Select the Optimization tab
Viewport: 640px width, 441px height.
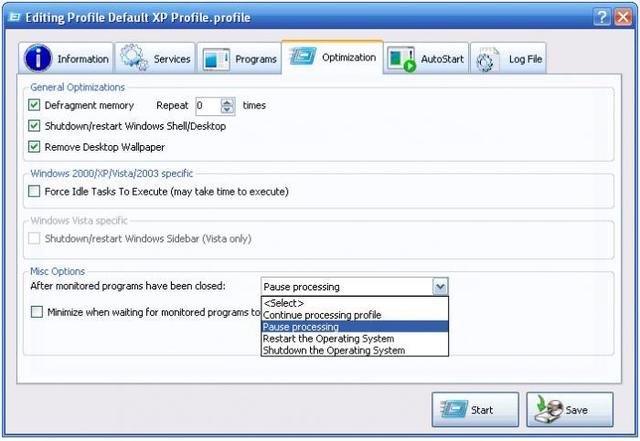pos(332,57)
